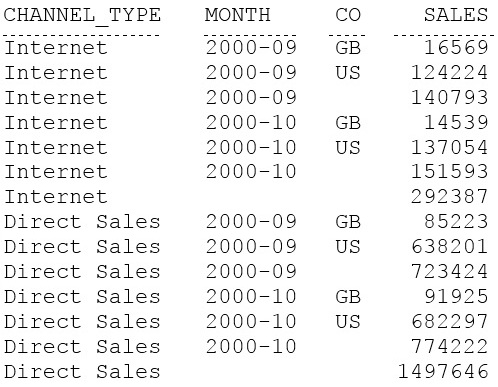498x387 pixels.
Task: Click the Internet subtotal 140793
Action: pos(449,97)
